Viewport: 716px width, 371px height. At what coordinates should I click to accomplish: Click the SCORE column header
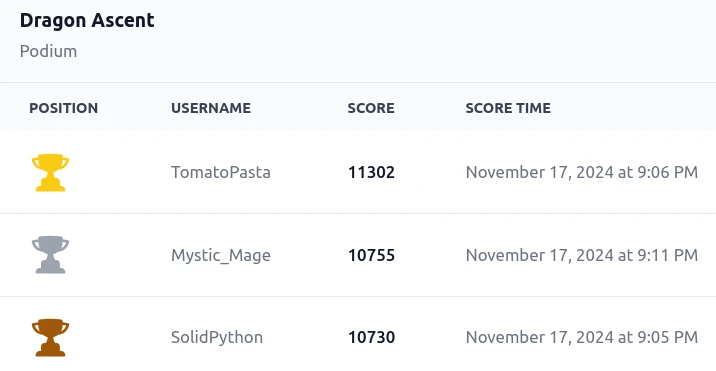tap(371, 108)
